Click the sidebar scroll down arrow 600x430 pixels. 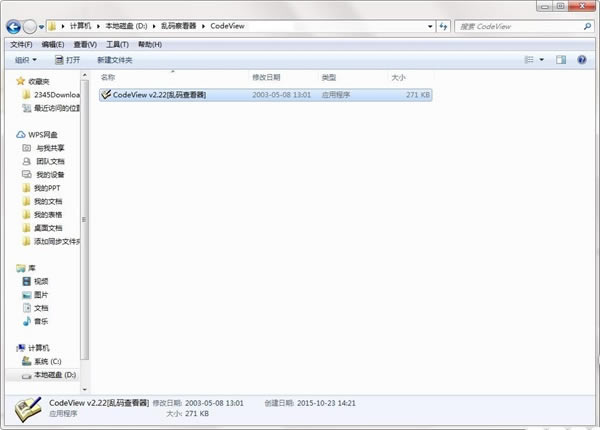pyautogui.click(x=85, y=389)
